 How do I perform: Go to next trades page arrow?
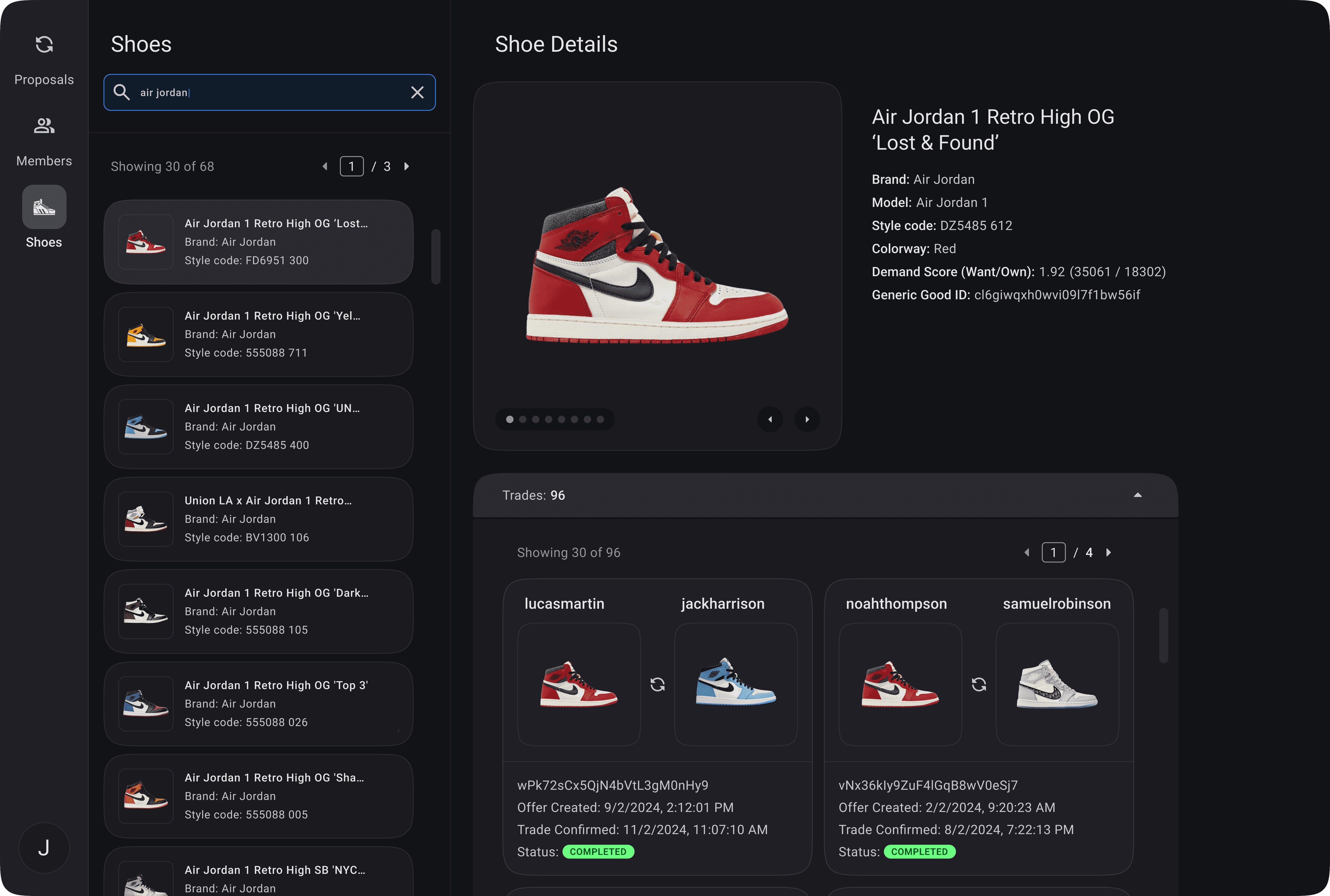tap(1108, 553)
